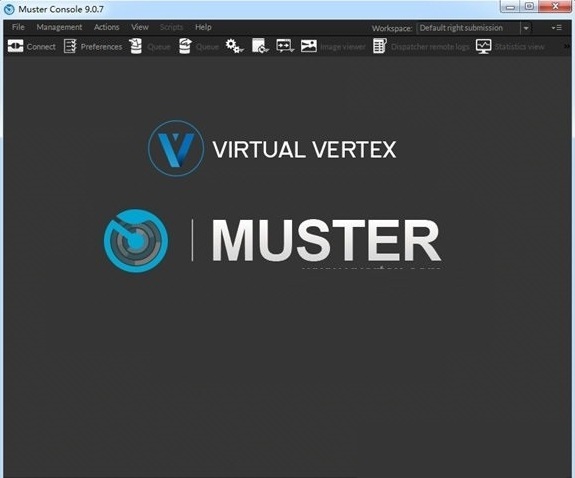Open Dispatcher remote logs icon
Image resolution: width=575 pixels, height=478 pixels.
380,46
